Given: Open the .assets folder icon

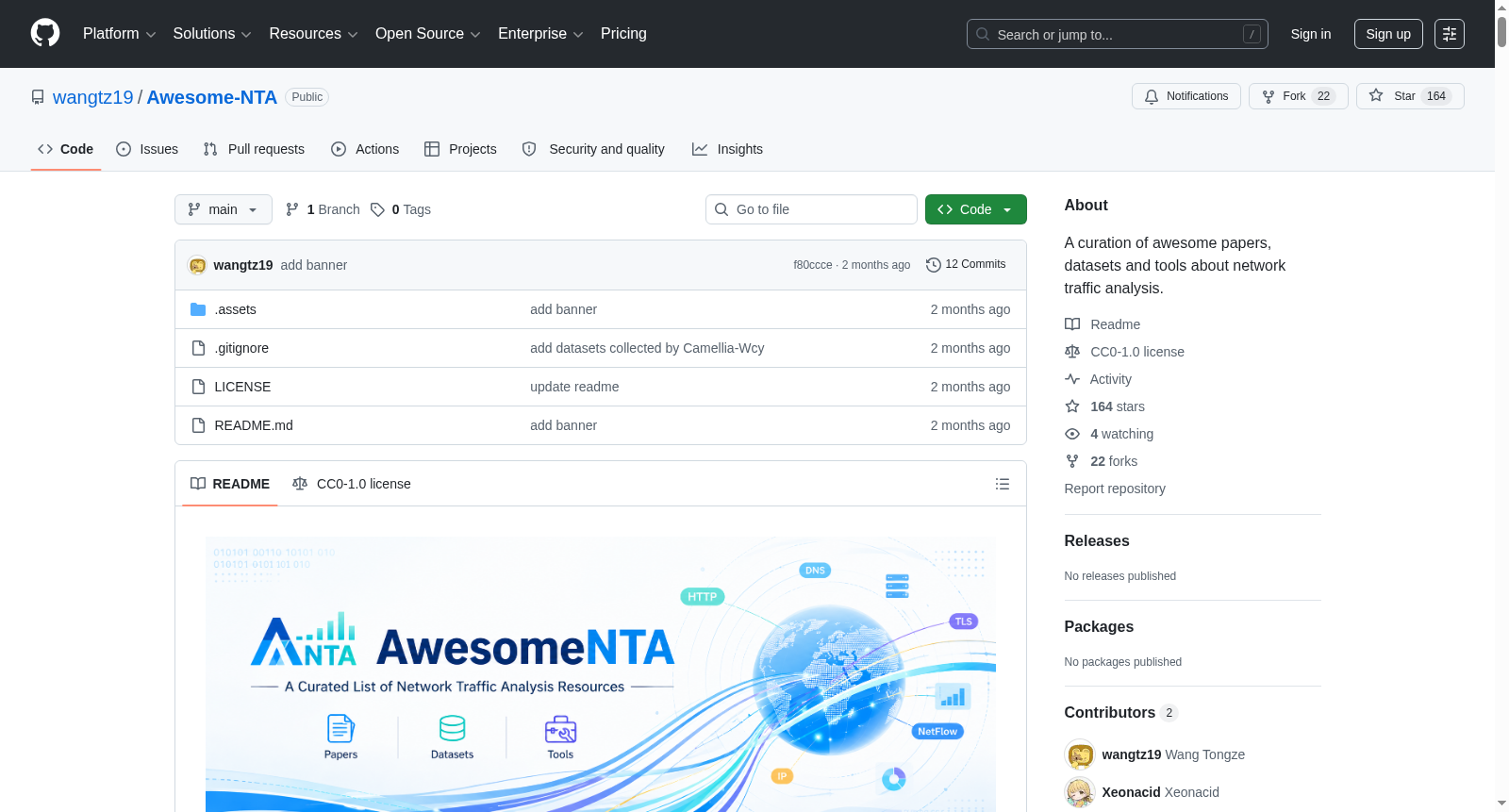Looking at the screenshot, I should [x=198, y=309].
